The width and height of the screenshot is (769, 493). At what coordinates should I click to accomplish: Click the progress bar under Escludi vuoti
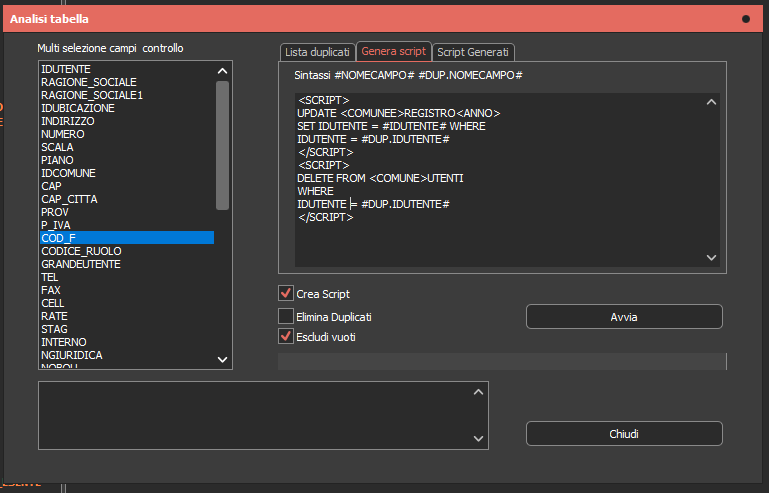(x=502, y=361)
